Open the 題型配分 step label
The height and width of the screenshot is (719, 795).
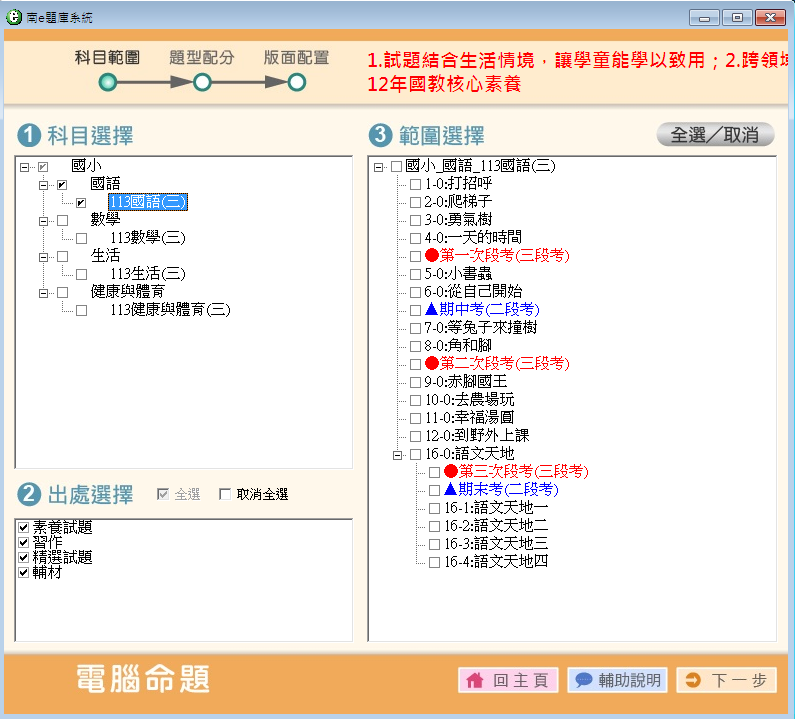coord(202,57)
